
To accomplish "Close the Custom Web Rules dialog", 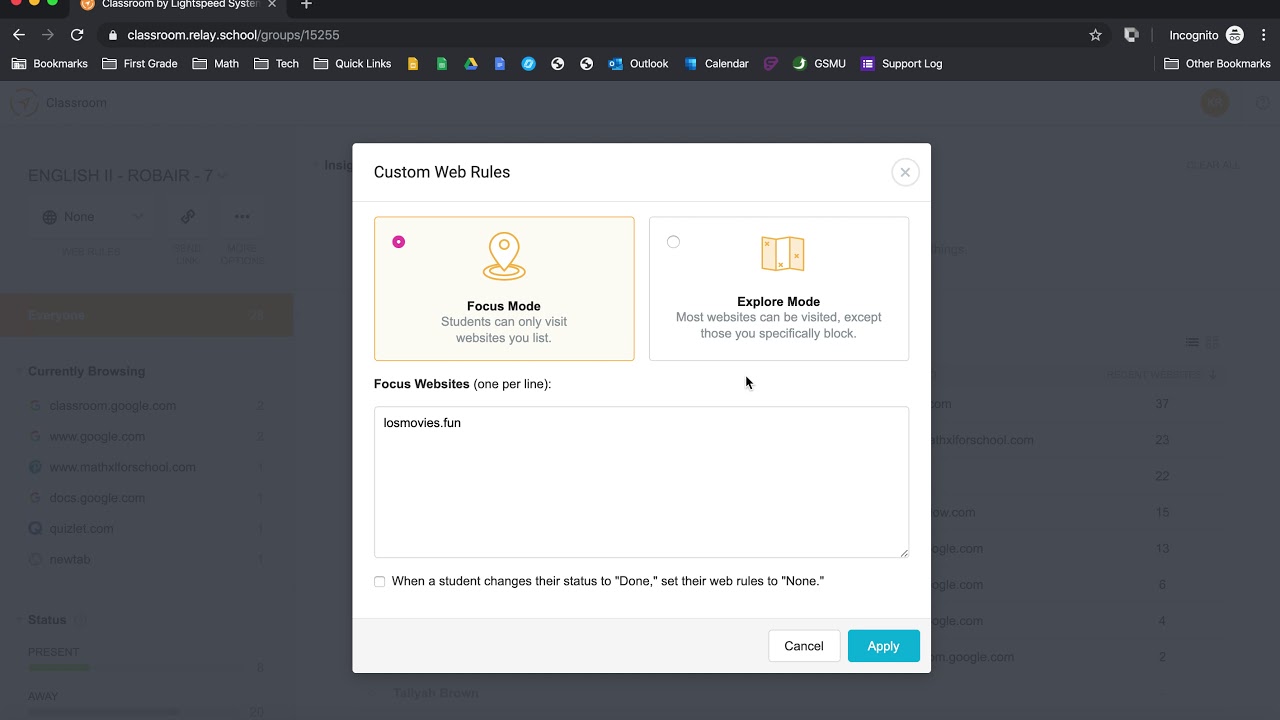I will coord(905,172).
